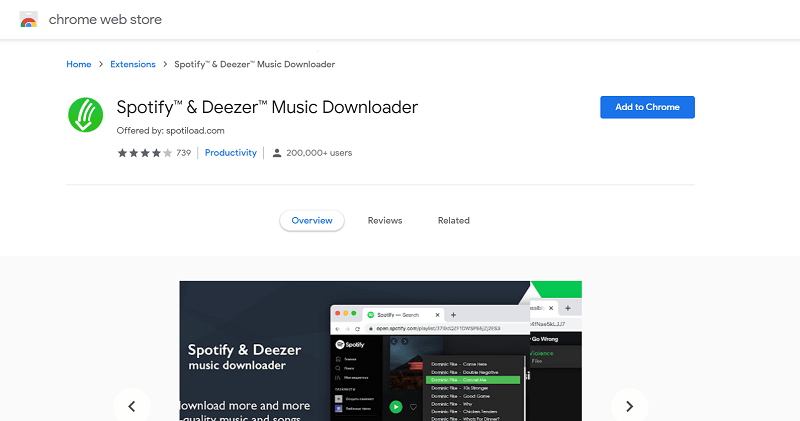Click the Offered by spotiload.com text
The width and height of the screenshot is (800, 421).
tap(170, 131)
